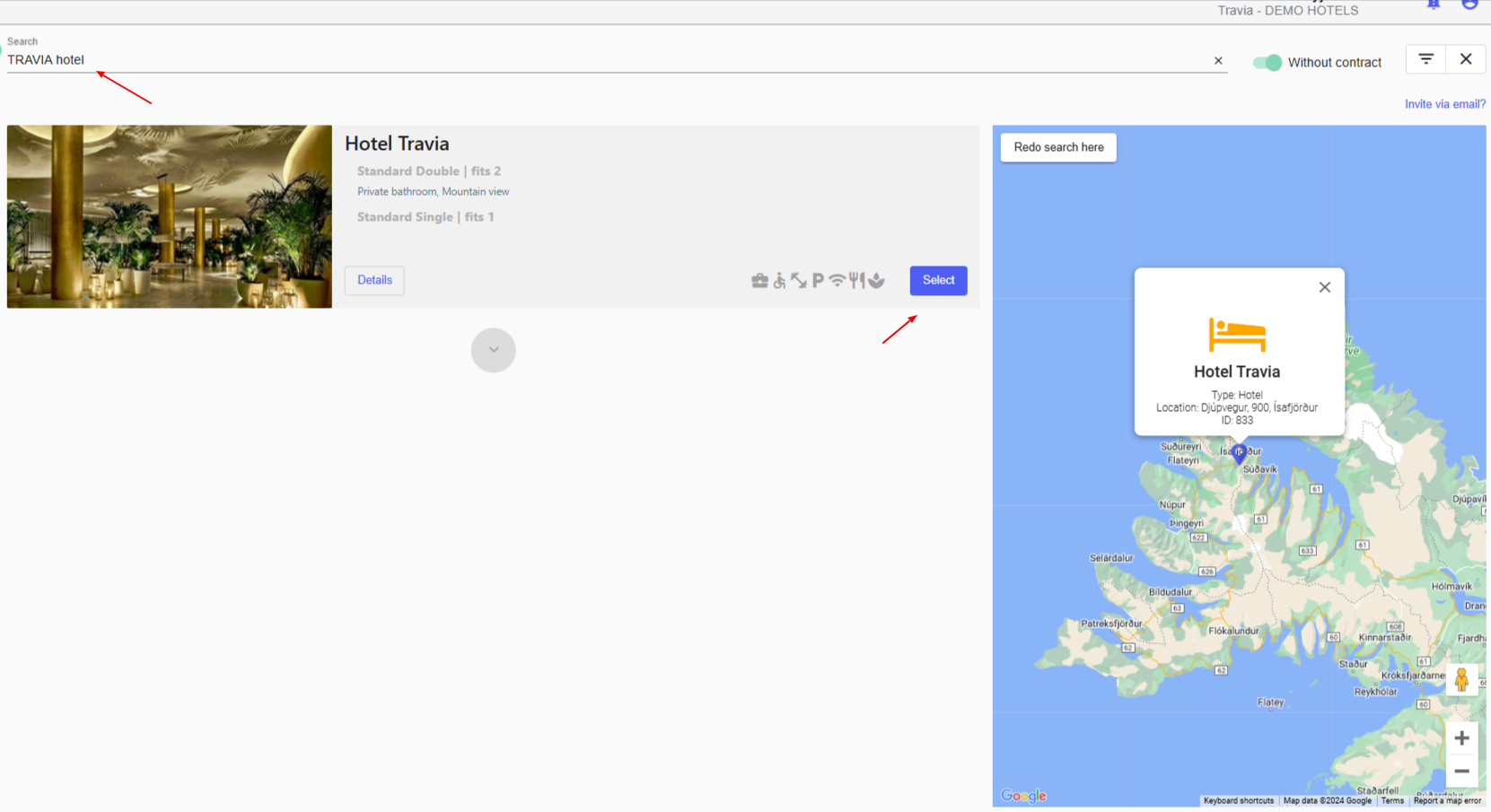The image size is (1491, 812).
Task: Click the Hotel Travia title in map popup
Action: click(x=1237, y=371)
